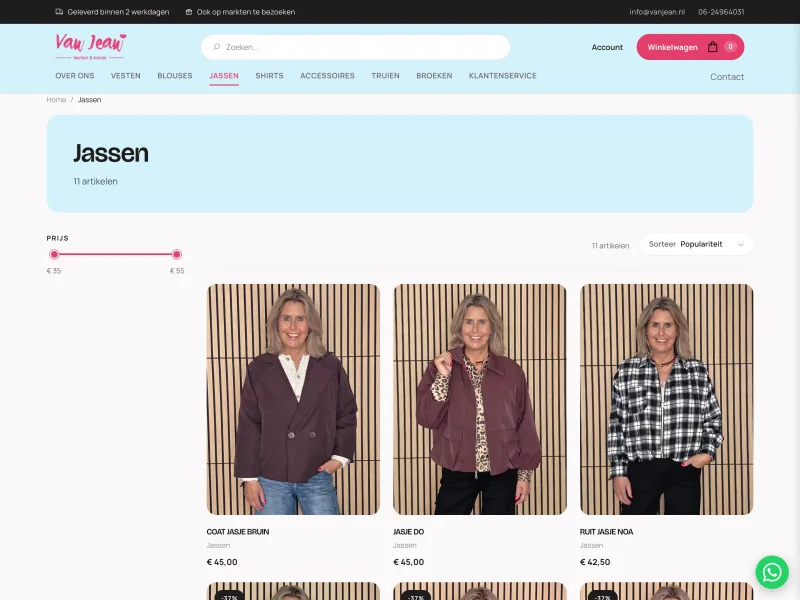Open WhatsApp chat bubble
Screen dimensions: 800x600
point(772,572)
